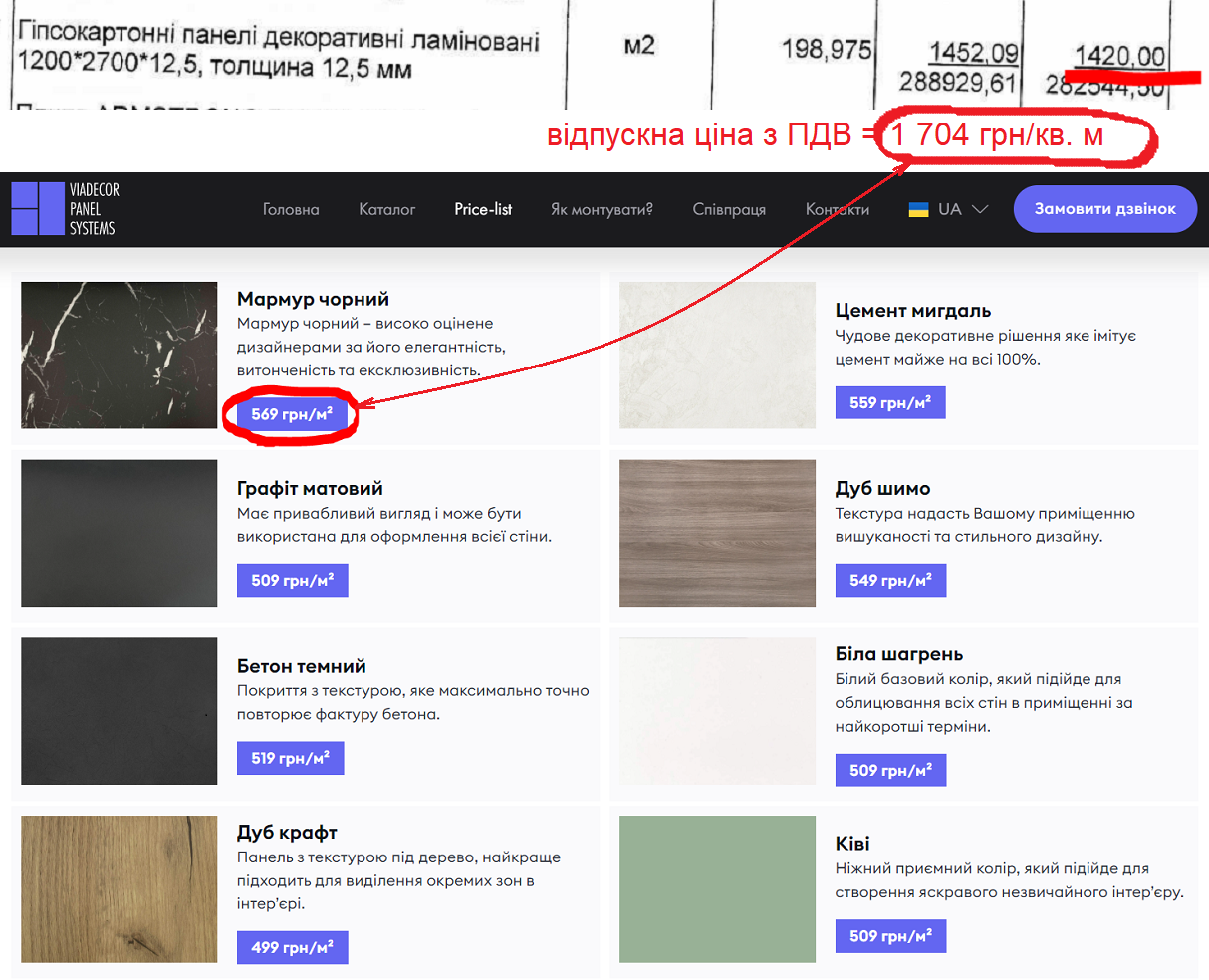Click the 569 грн/м² price button
The width and height of the screenshot is (1209, 980).
(x=292, y=414)
